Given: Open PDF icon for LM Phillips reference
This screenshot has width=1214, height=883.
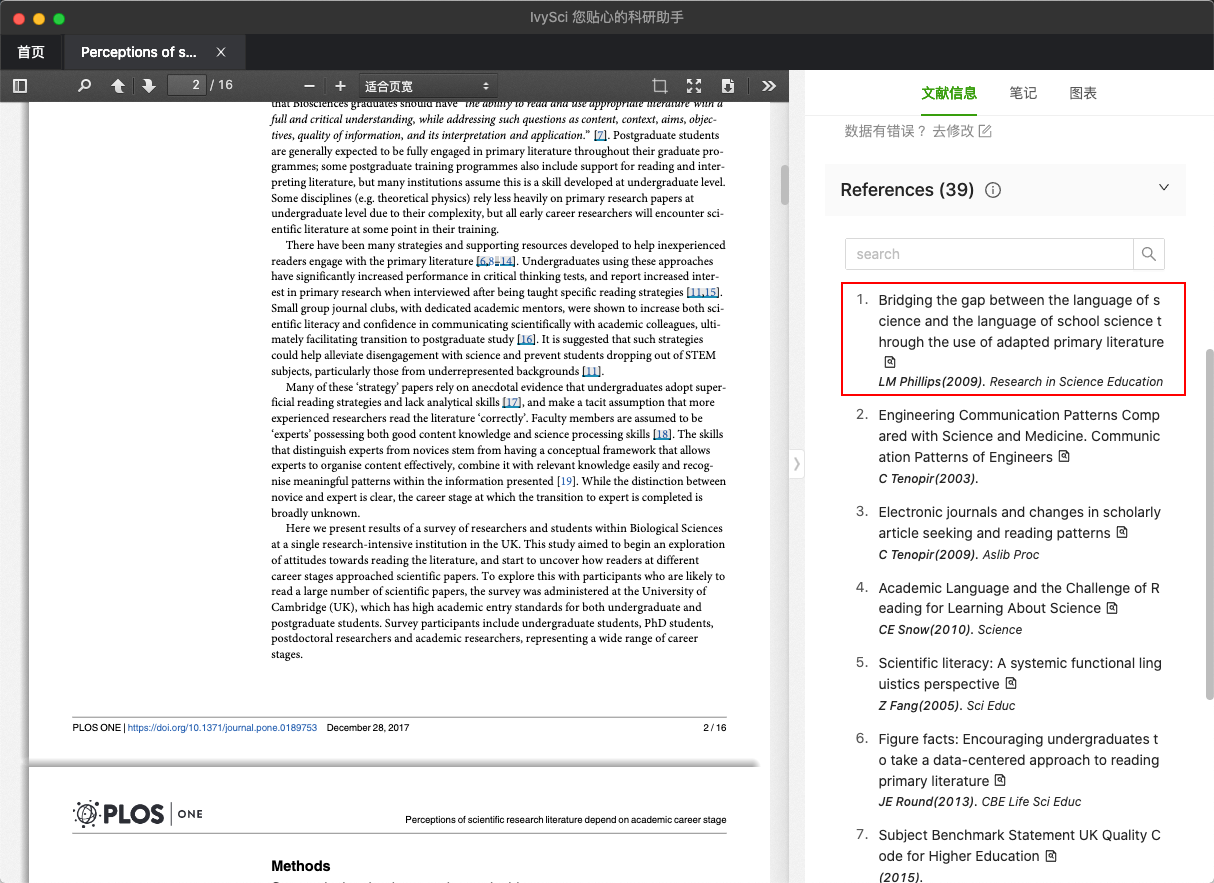Looking at the screenshot, I should tap(889, 362).
